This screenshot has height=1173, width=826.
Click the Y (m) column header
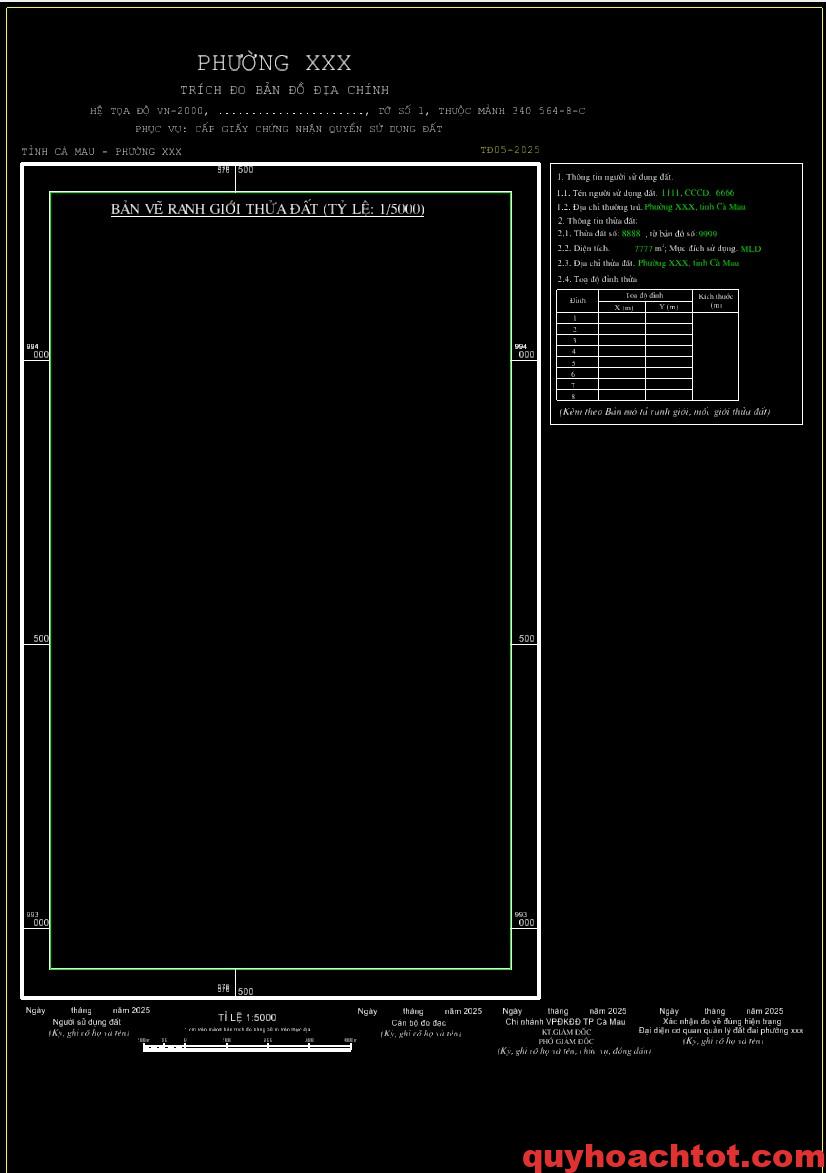click(669, 307)
